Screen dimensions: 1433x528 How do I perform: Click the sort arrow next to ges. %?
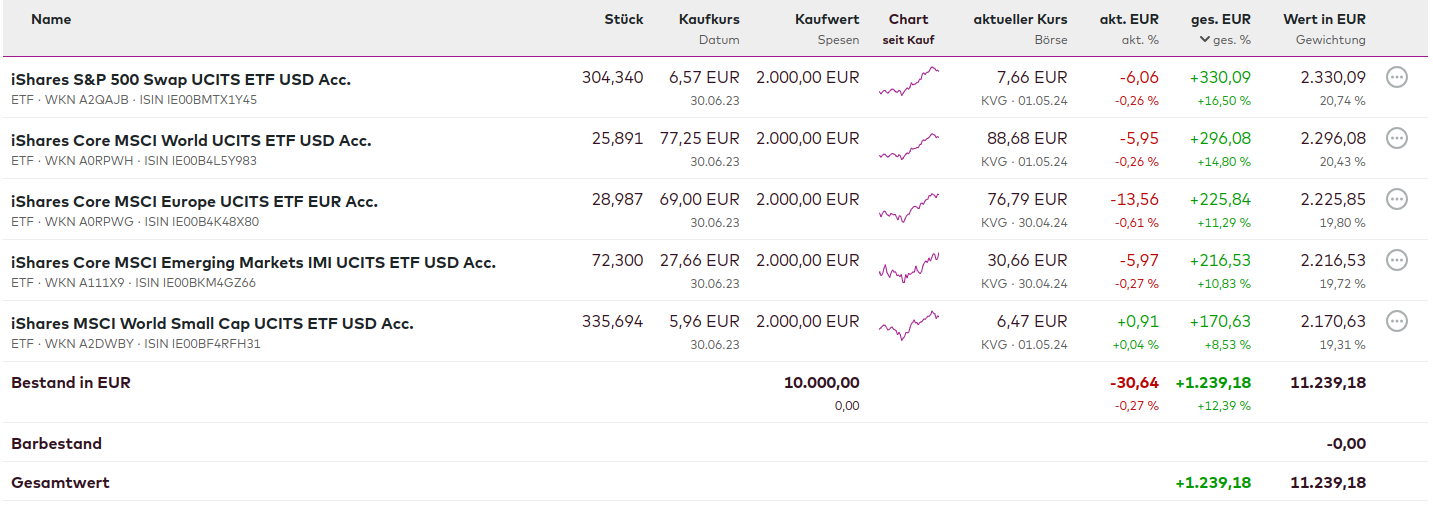pyautogui.click(x=1204, y=40)
